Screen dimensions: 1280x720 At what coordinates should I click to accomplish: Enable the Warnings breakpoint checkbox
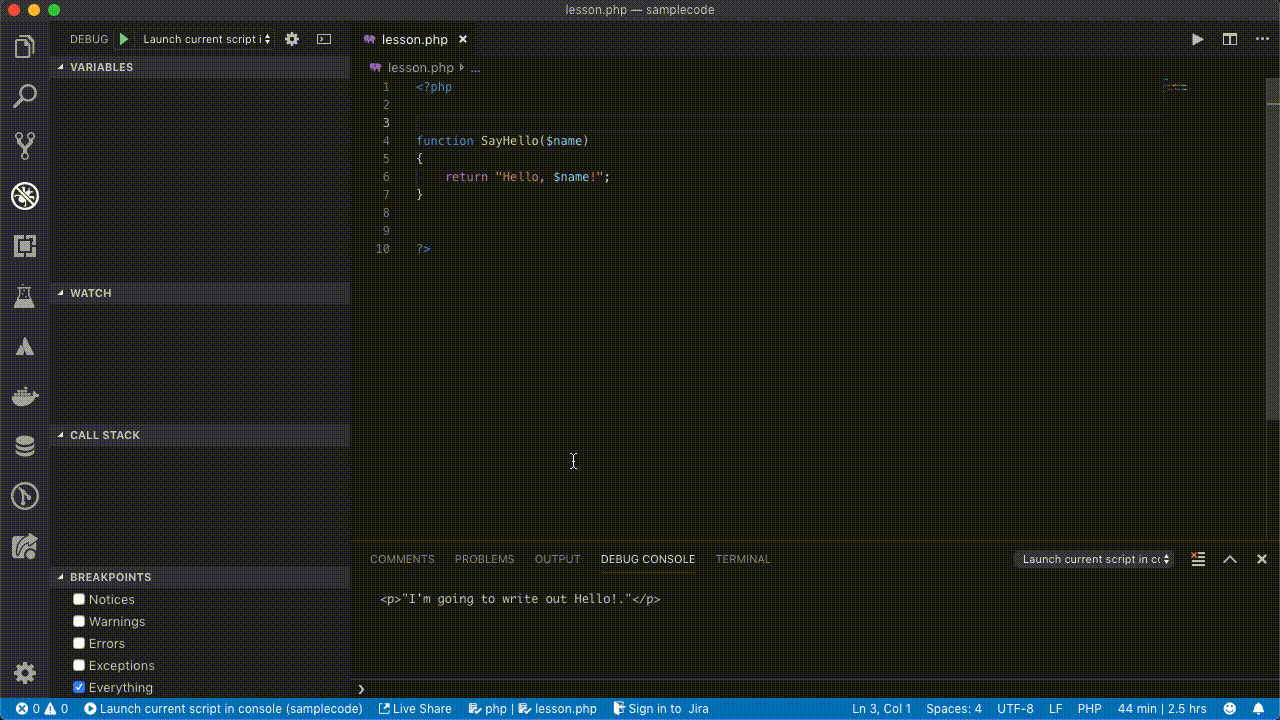click(79, 621)
